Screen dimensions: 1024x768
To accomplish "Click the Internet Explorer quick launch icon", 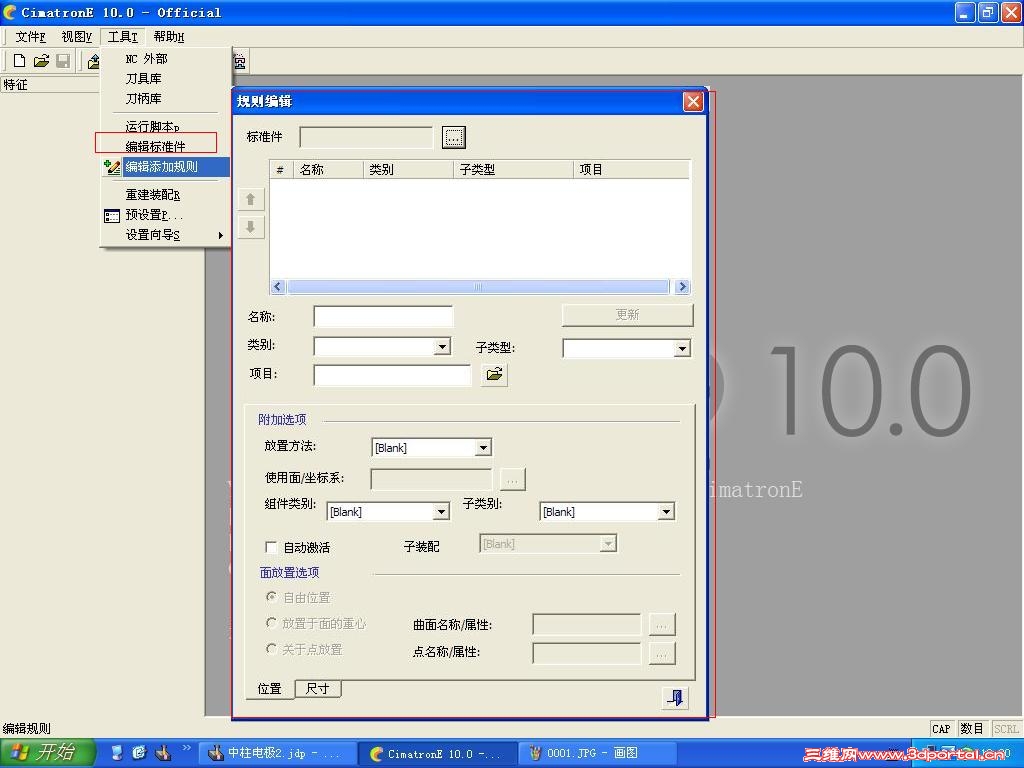I will pyautogui.click(x=138, y=753).
